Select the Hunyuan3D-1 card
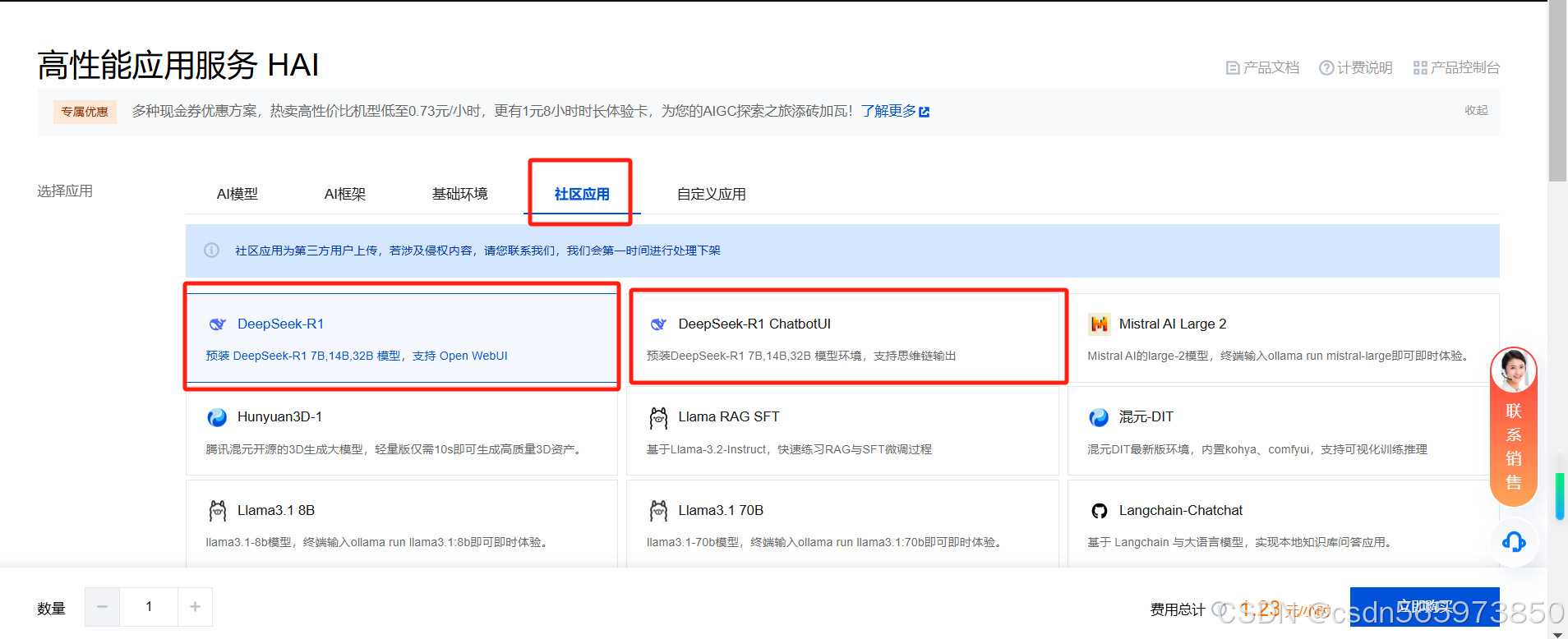The width and height of the screenshot is (1568, 639). [x=402, y=431]
